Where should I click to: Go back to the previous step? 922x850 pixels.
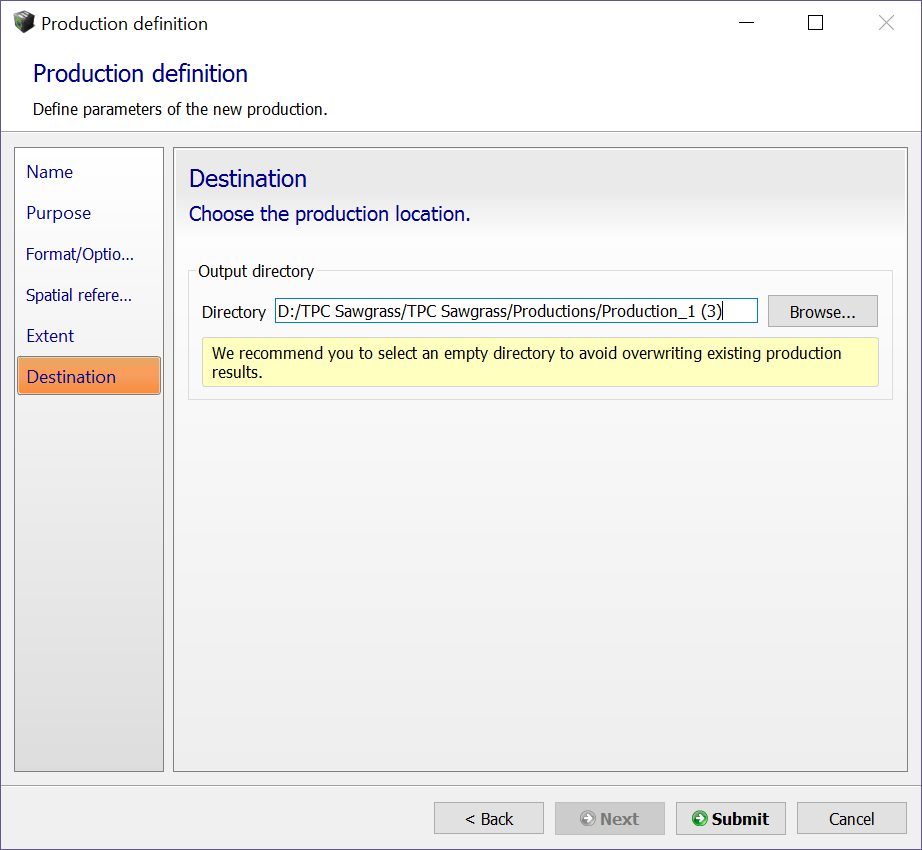pyautogui.click(x=489, y=818)
